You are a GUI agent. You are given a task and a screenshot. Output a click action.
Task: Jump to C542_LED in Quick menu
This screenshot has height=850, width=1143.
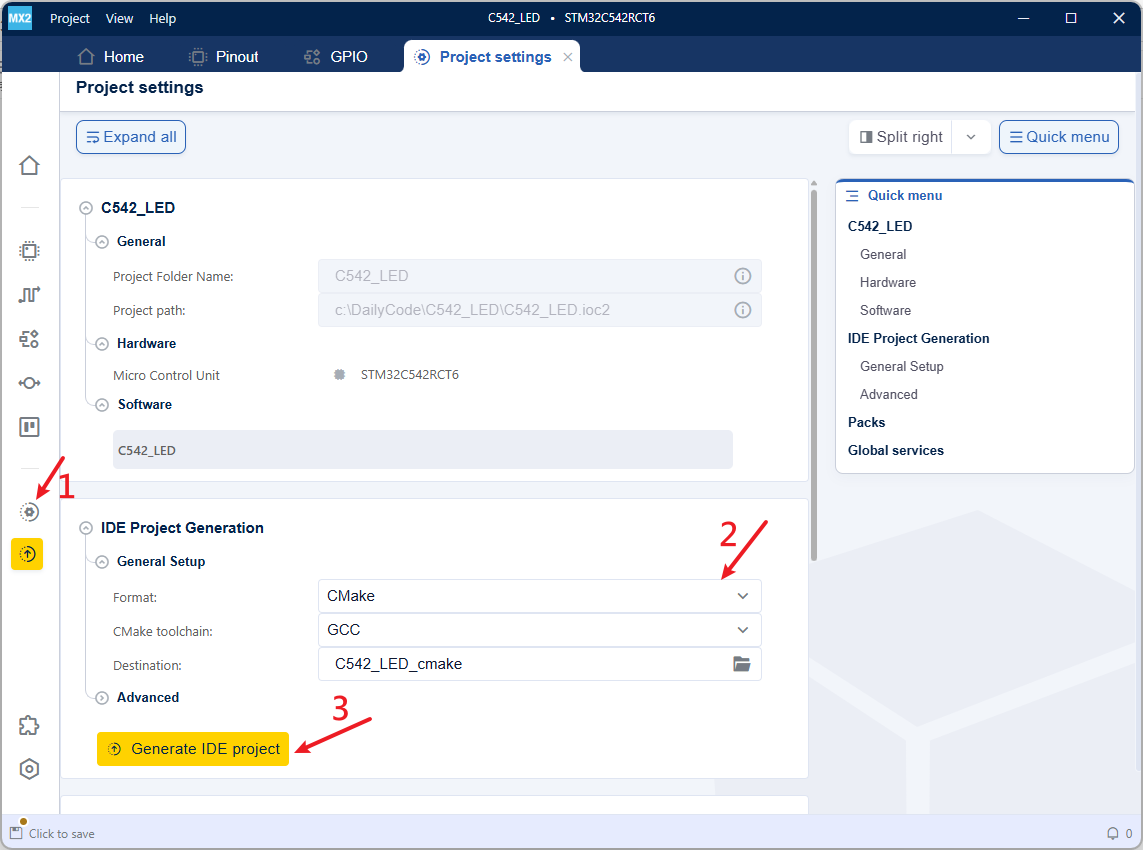click(x=880, y=226)
